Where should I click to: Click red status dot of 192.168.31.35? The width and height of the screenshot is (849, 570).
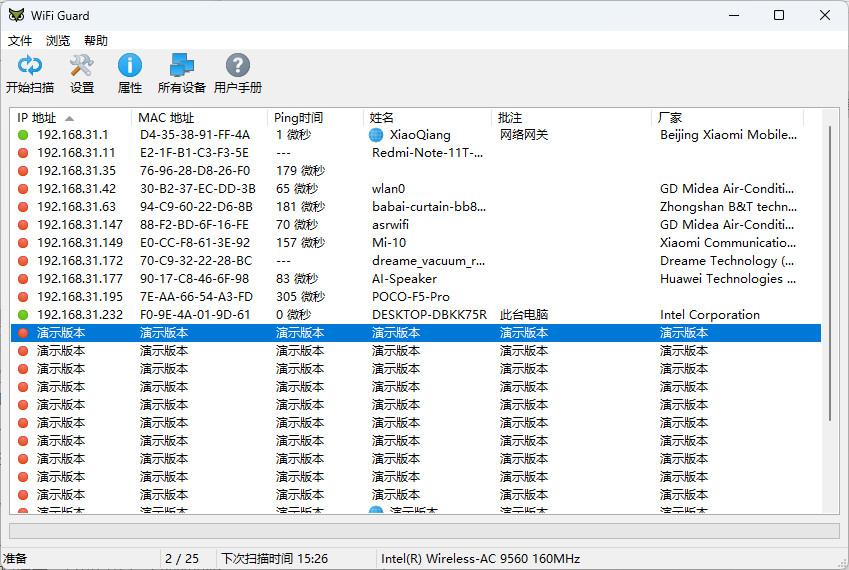click(x=23, y=171)
